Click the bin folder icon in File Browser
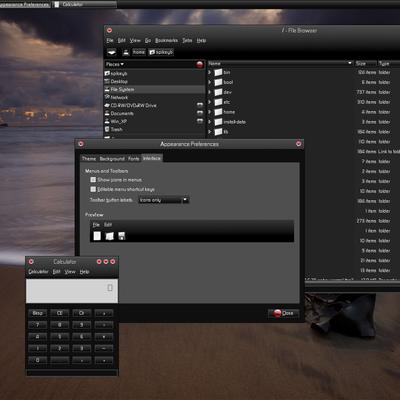The image size is (400, 400). [x=218, y=72]
